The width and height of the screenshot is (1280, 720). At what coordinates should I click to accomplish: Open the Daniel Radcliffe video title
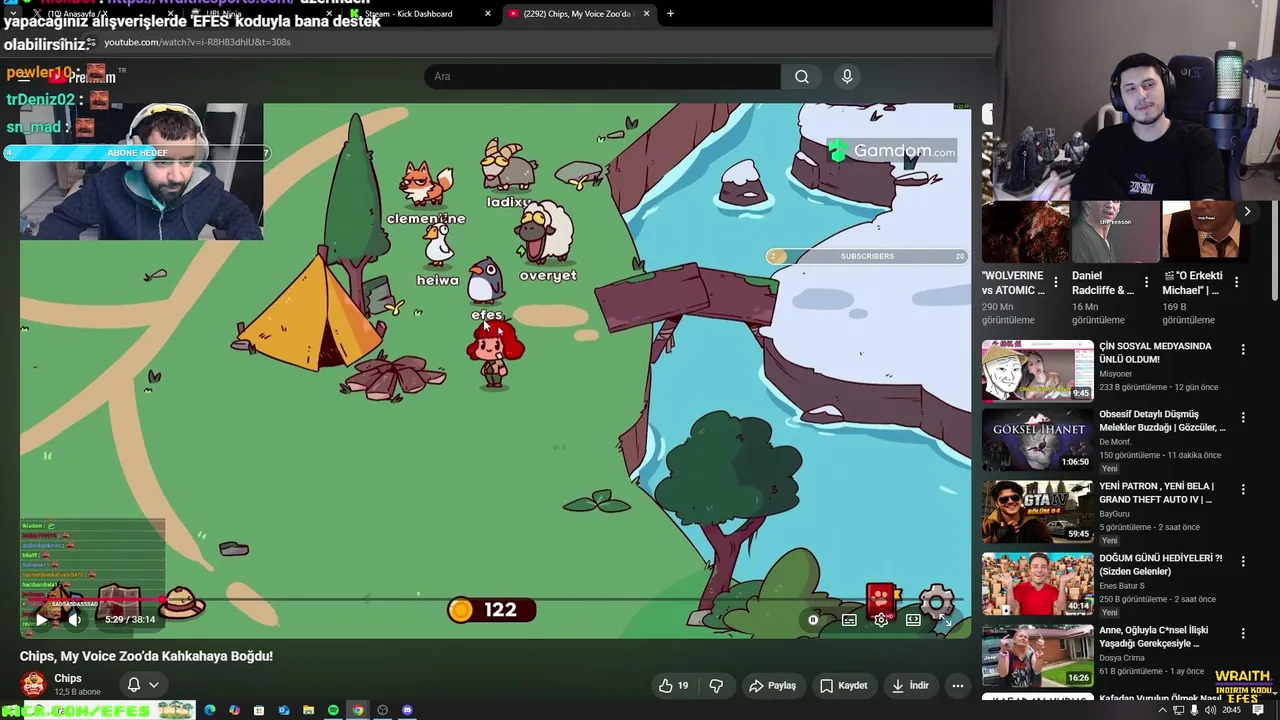1103,283
